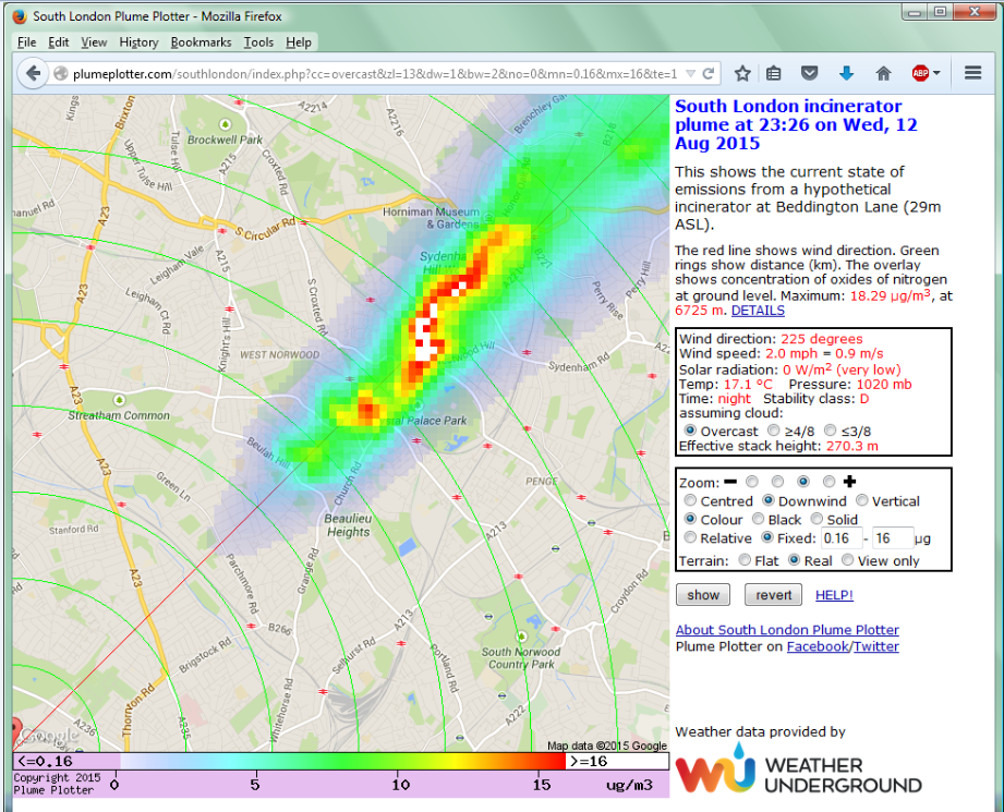Select Solid overlay style
The width and height of the screenshot is (1004, 812).
point(816,519)
